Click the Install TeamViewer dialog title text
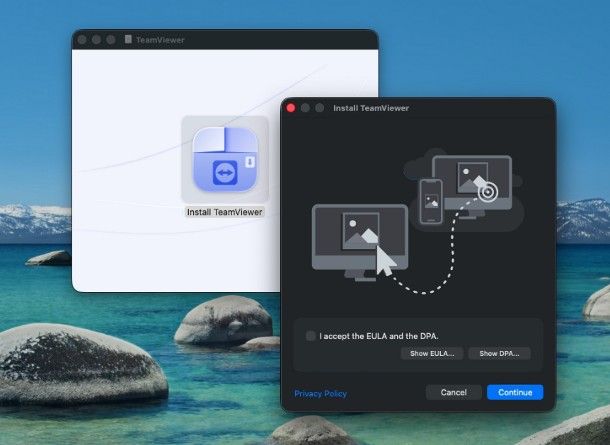Image resolution: width=610 pixels, height=445 pixels. (x=371, y=108)
